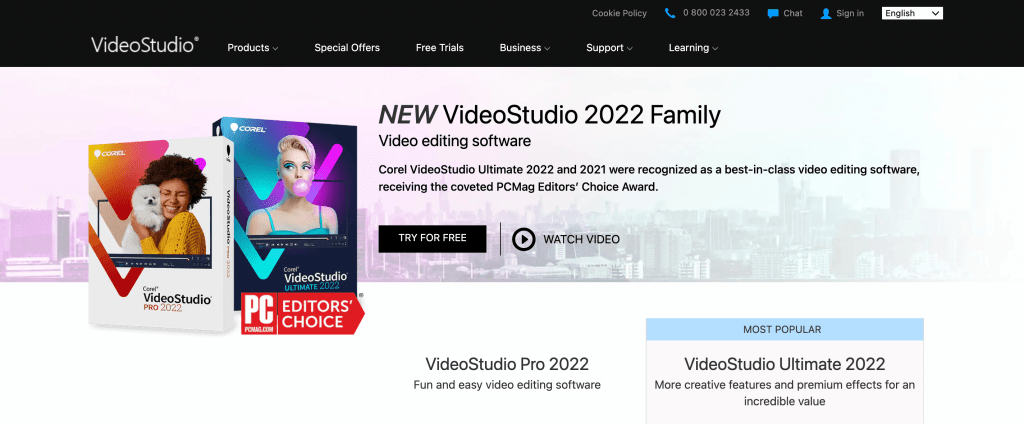Open the Cookie Policy link

tap(619, 13)
